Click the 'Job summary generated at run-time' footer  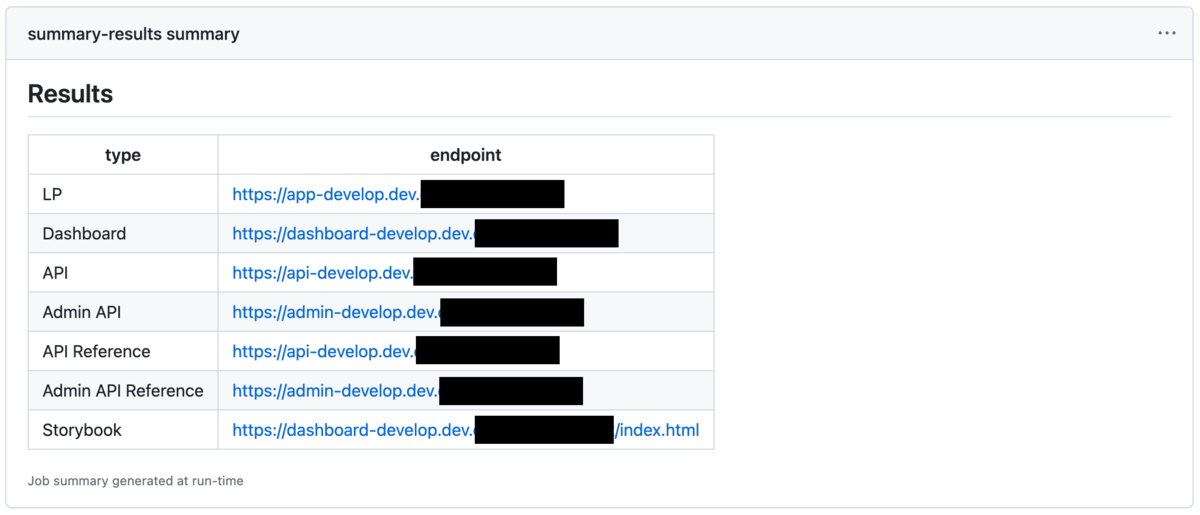click(x=135, y=481)
